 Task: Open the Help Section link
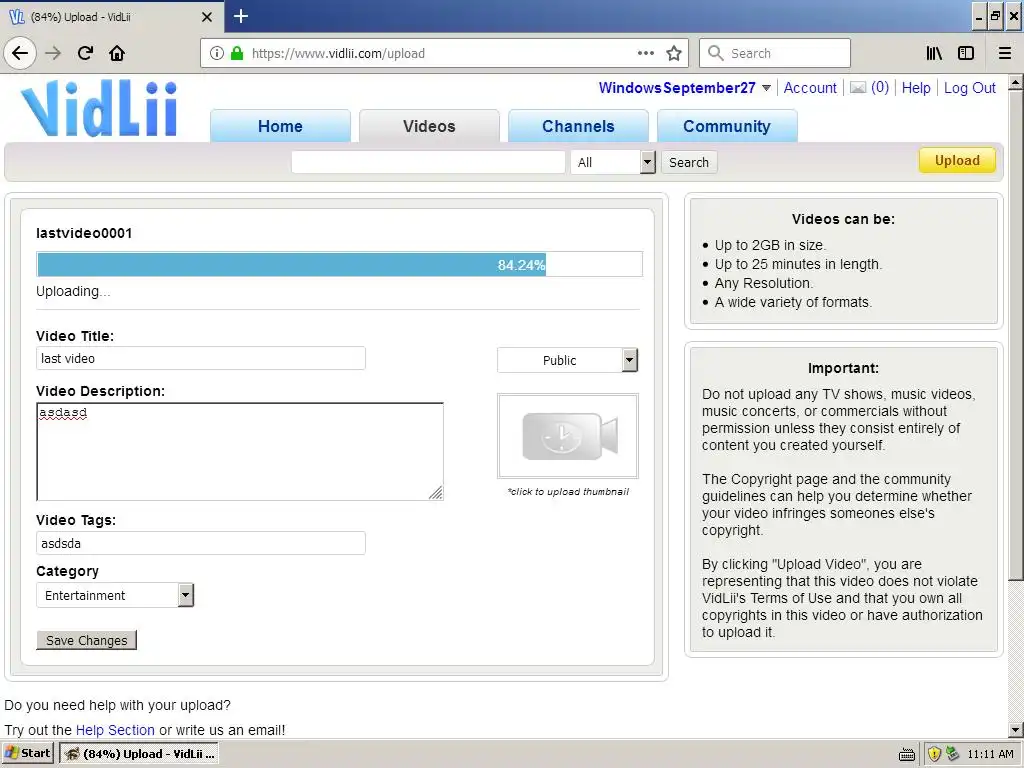(115, 730)
